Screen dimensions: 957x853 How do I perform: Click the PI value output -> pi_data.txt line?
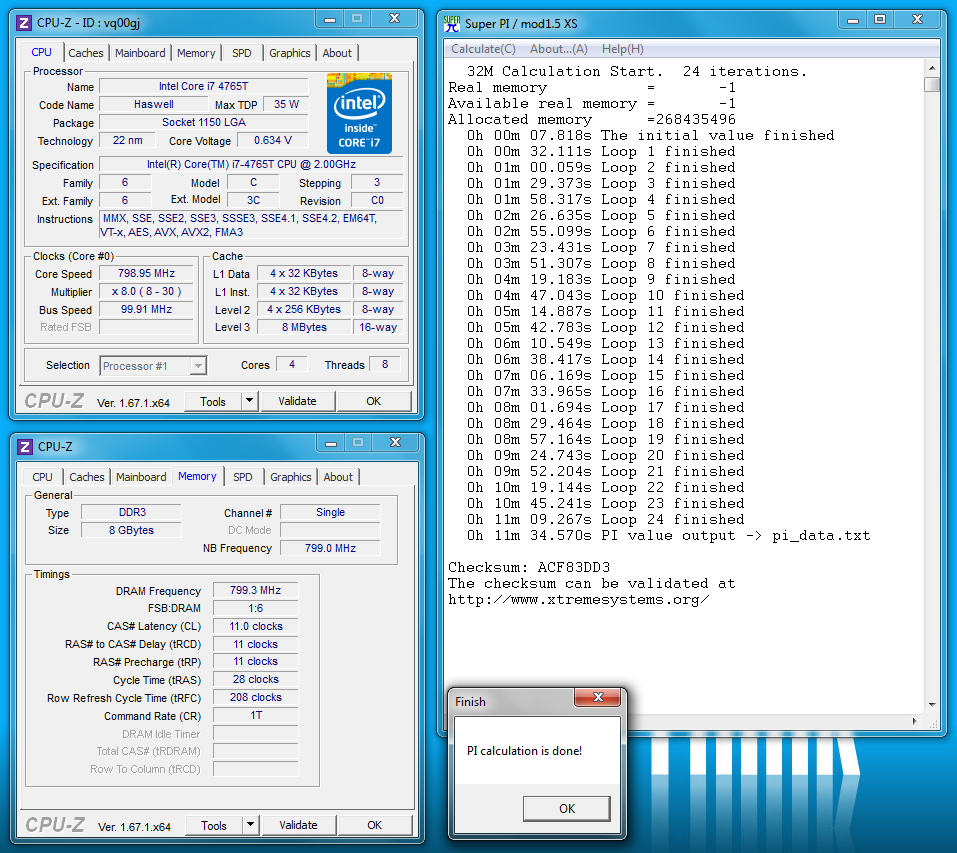668,536
